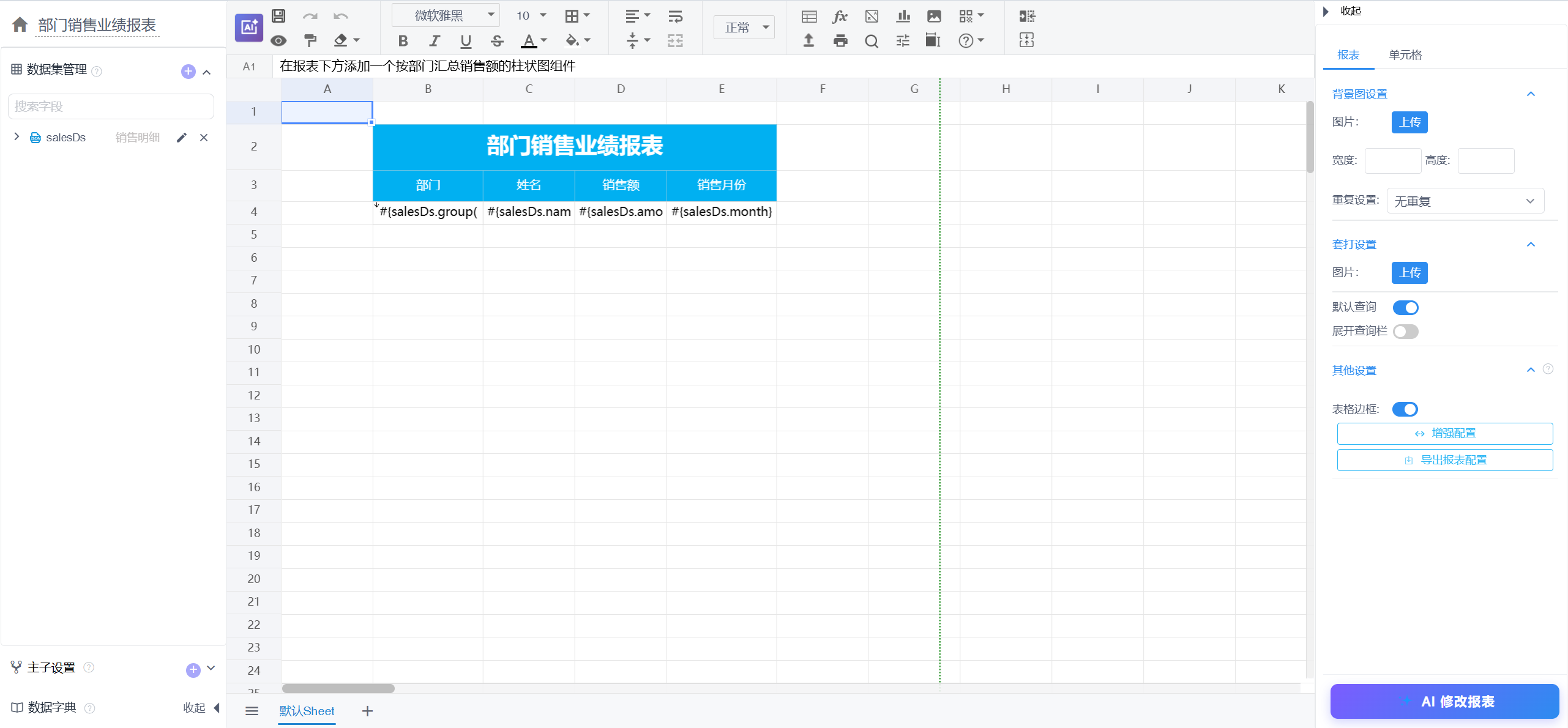Click the freeze panes icon
The height and width of the screenshot is (728, 1568).
[x=933, y=41]
